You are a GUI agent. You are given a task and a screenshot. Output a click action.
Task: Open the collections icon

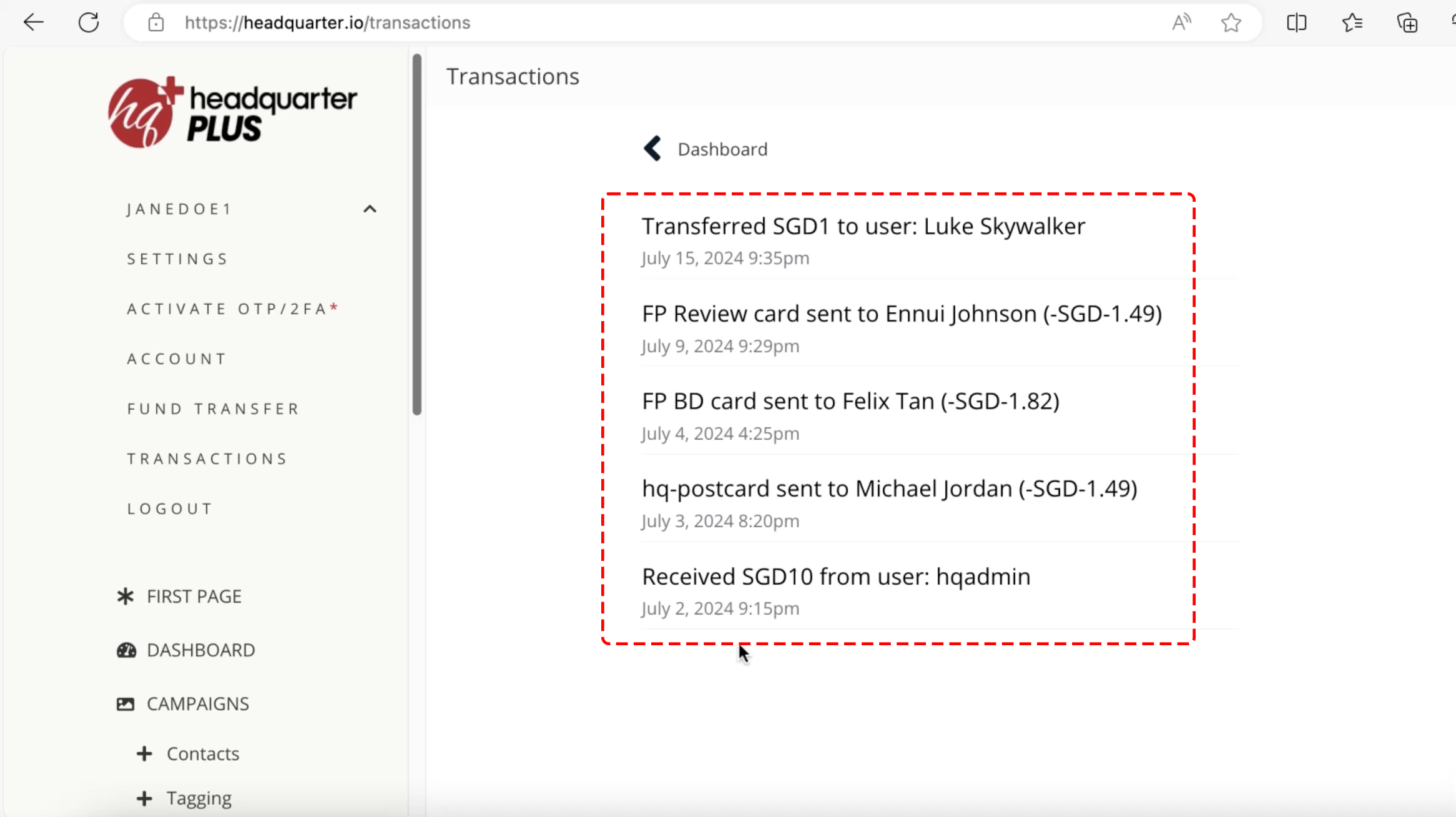pos(1407,23)
